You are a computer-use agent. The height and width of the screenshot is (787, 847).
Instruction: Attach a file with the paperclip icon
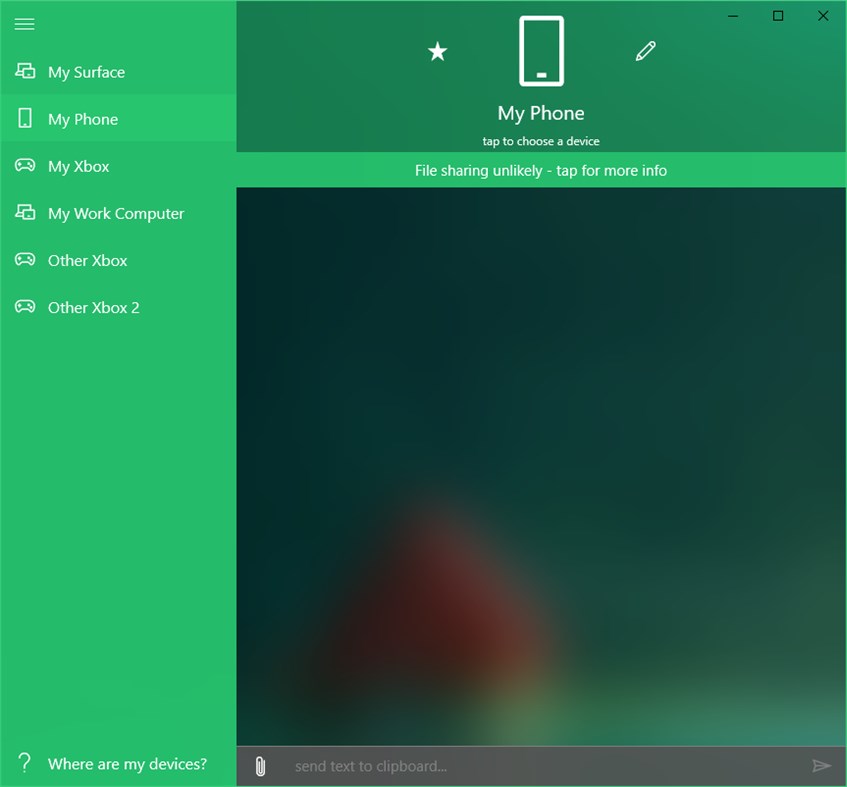tap(260, 766)
